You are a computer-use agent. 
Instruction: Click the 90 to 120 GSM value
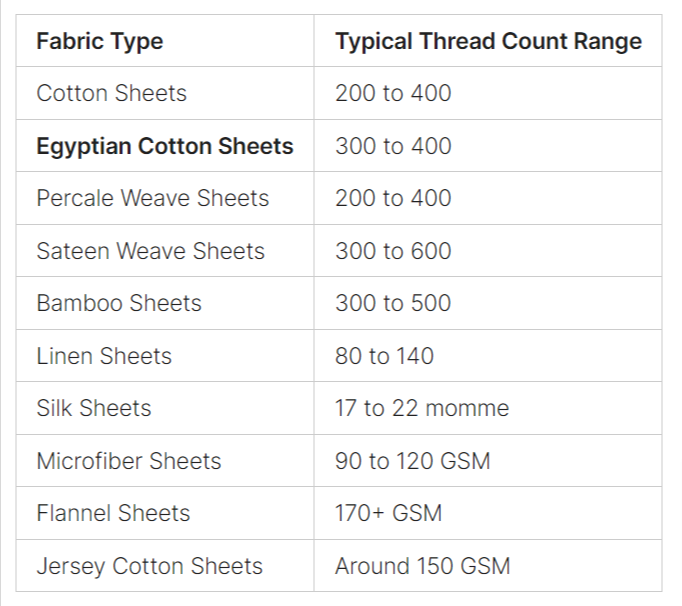pyautogui.click(x=413, y=461)
